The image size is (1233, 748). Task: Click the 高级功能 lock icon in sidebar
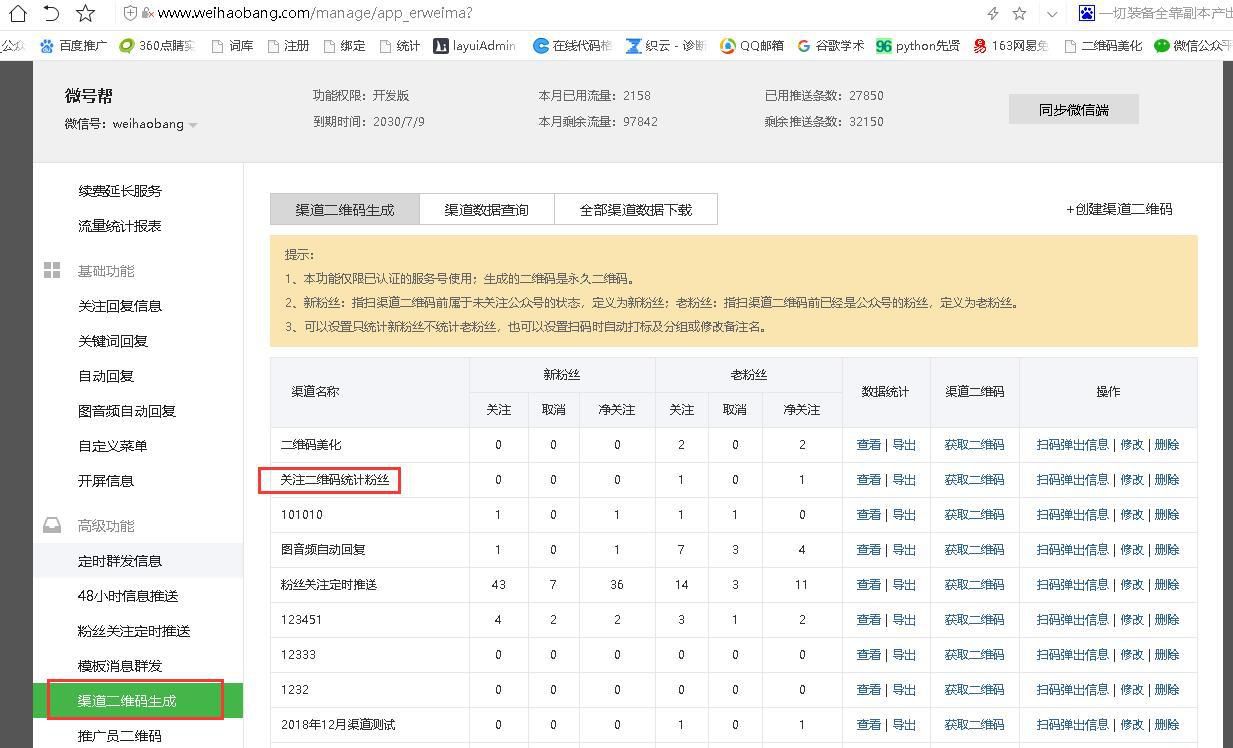tap(51, 525)
